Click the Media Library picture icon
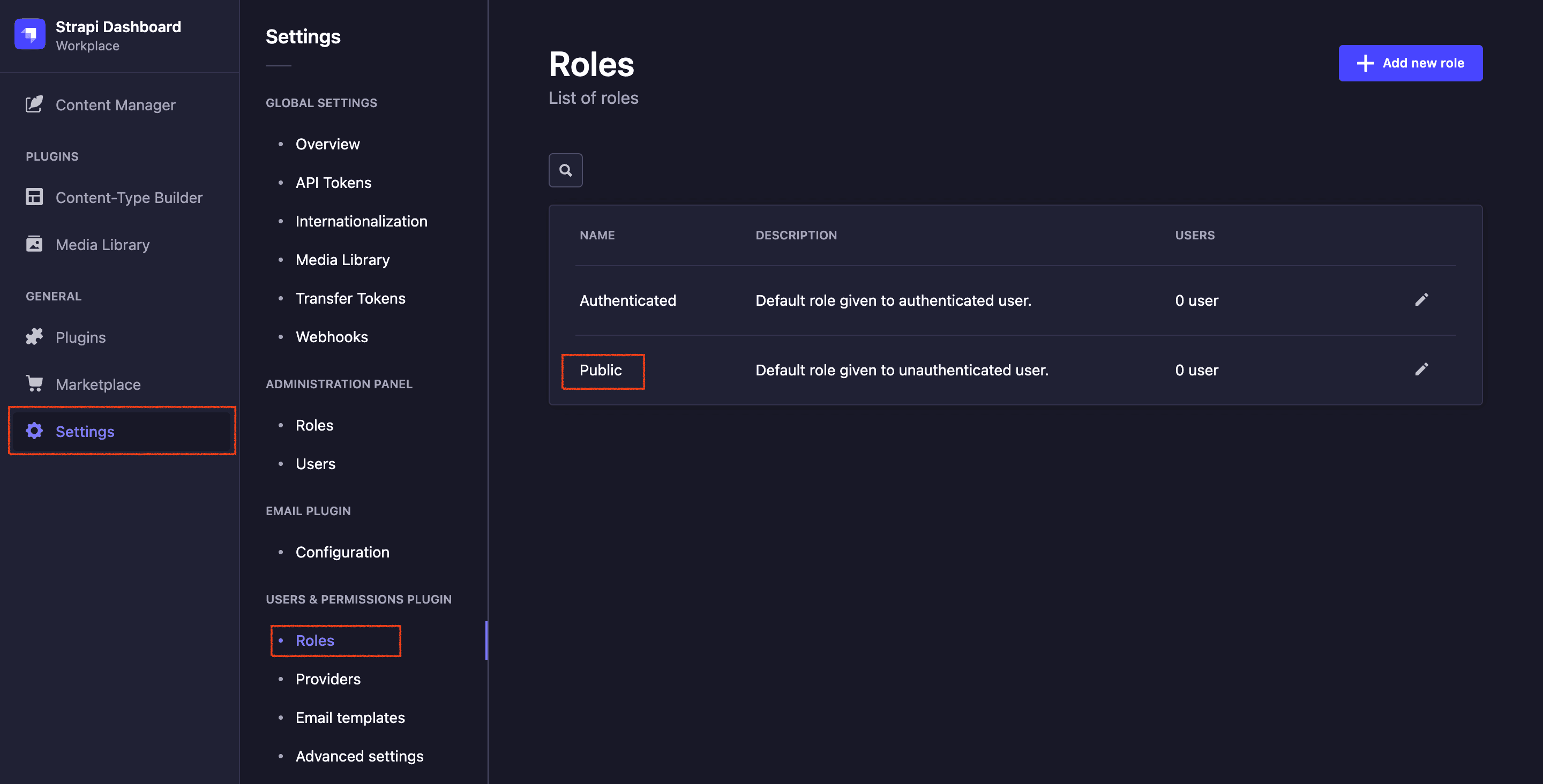 (34, 244)
